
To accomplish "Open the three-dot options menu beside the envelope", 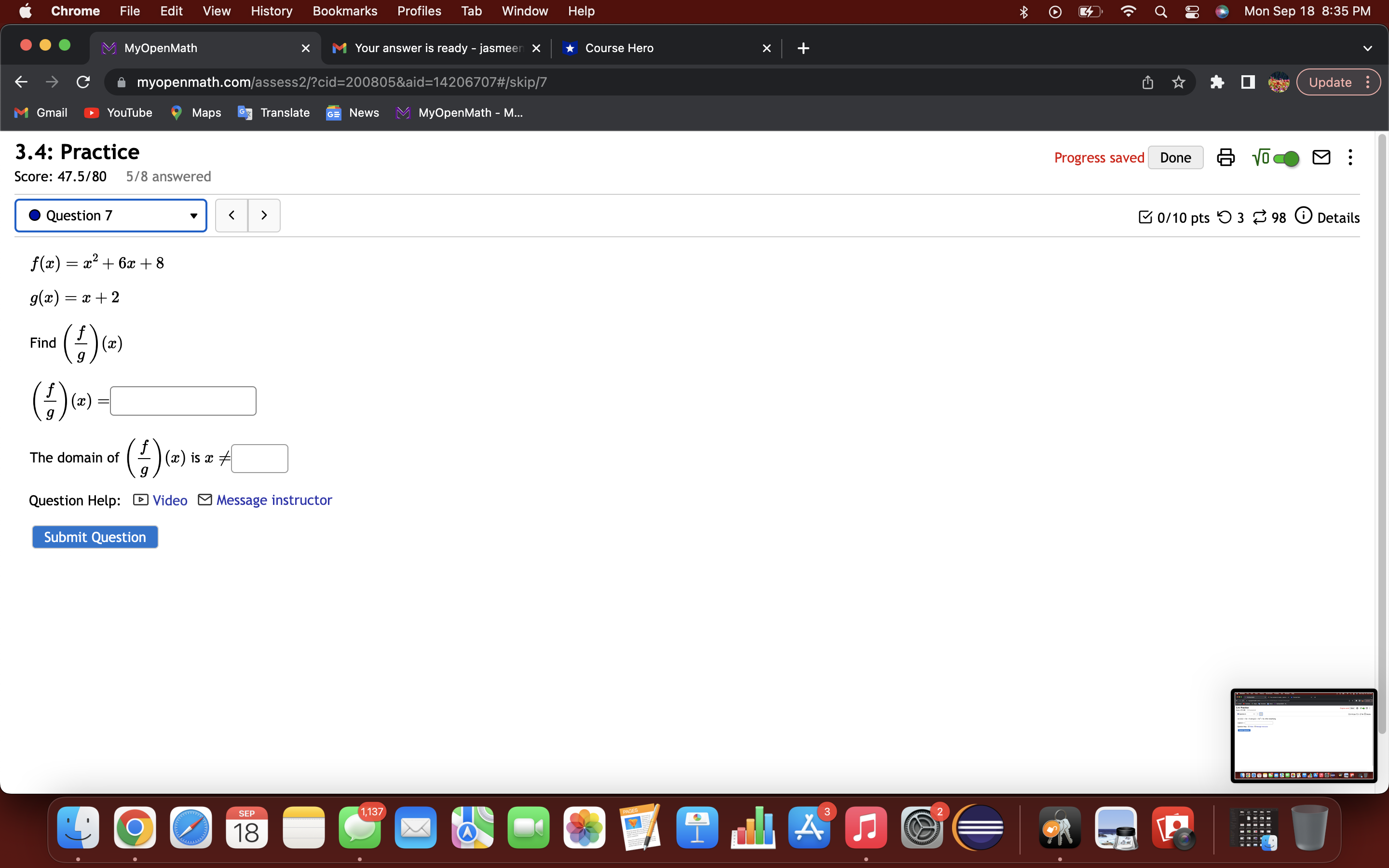I will tap(1350, 157).
